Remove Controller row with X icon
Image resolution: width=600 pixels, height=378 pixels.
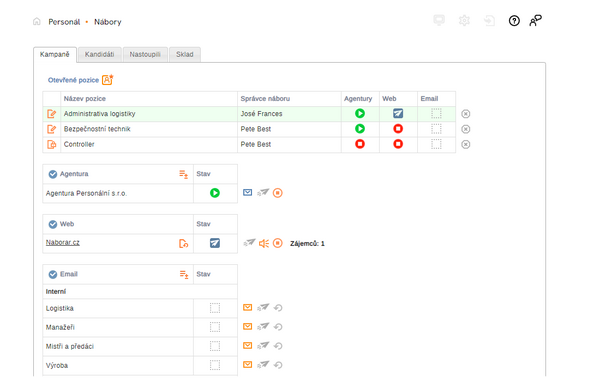pyautogui.click(x=465, y=144)
